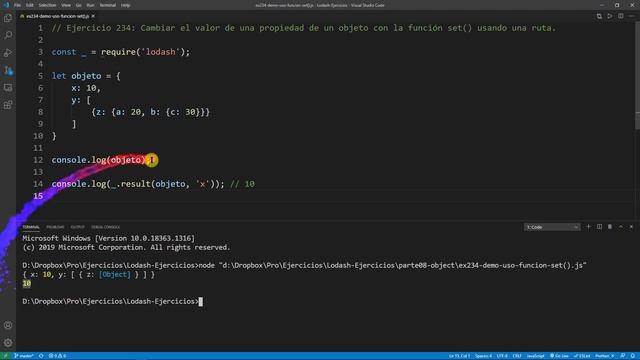Close the ex234-demo-uso-funcion-set().js tab

93,16
